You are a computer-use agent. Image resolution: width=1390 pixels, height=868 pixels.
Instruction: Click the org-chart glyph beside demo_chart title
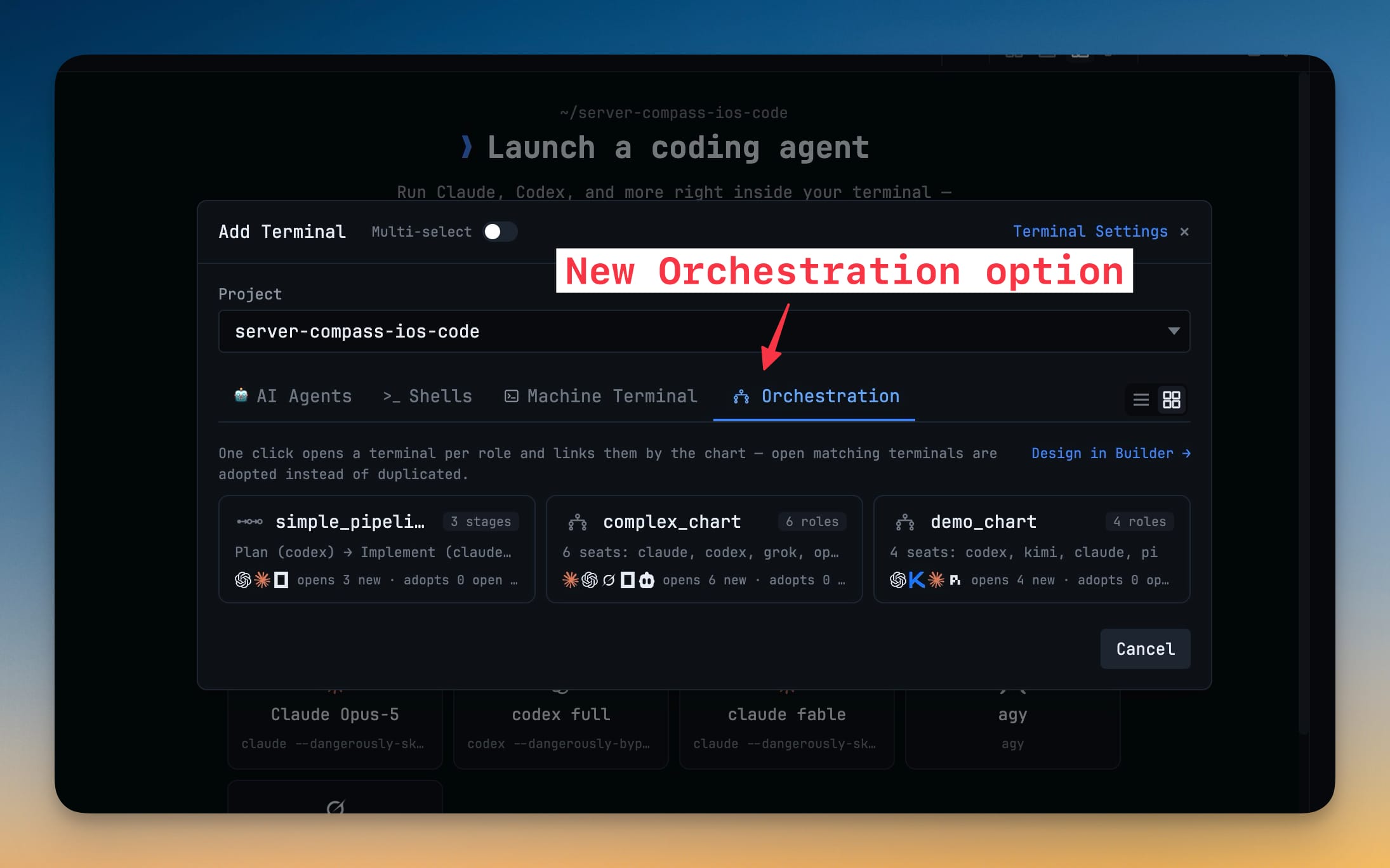tap(905, 522)
